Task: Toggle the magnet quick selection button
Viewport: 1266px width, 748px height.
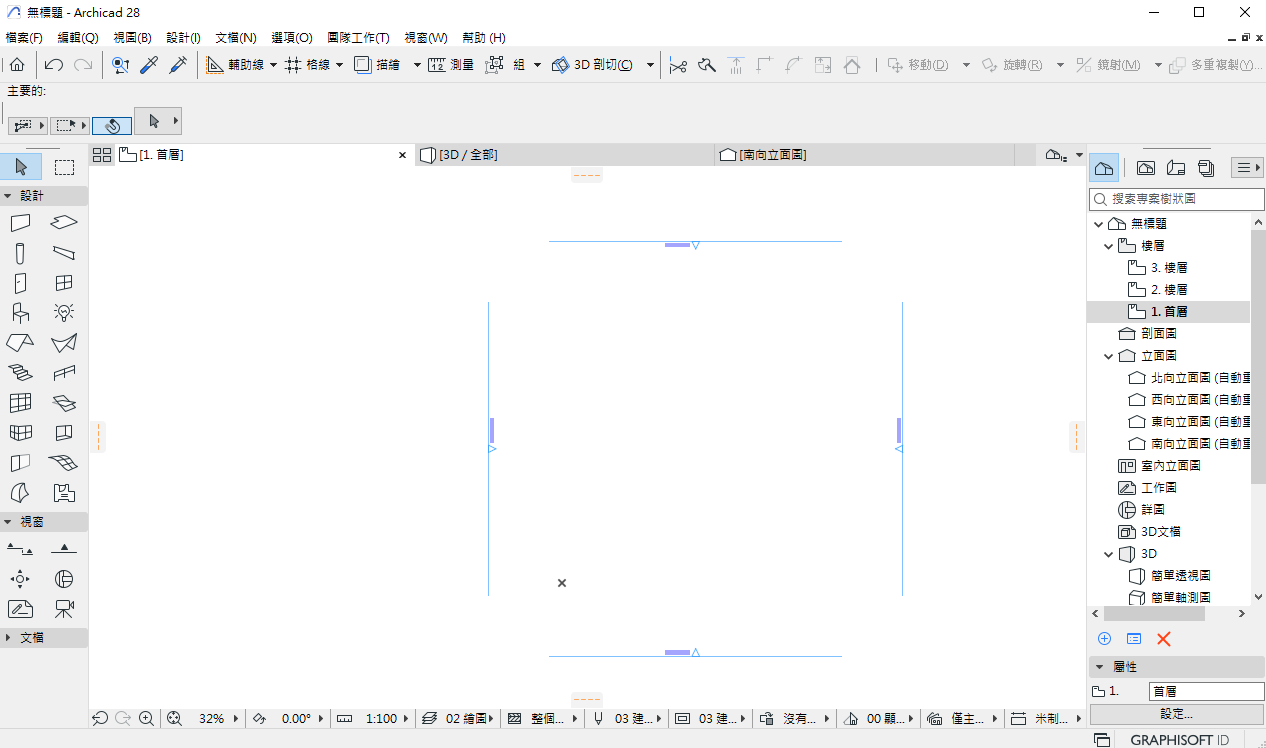Action: (112, 125)
